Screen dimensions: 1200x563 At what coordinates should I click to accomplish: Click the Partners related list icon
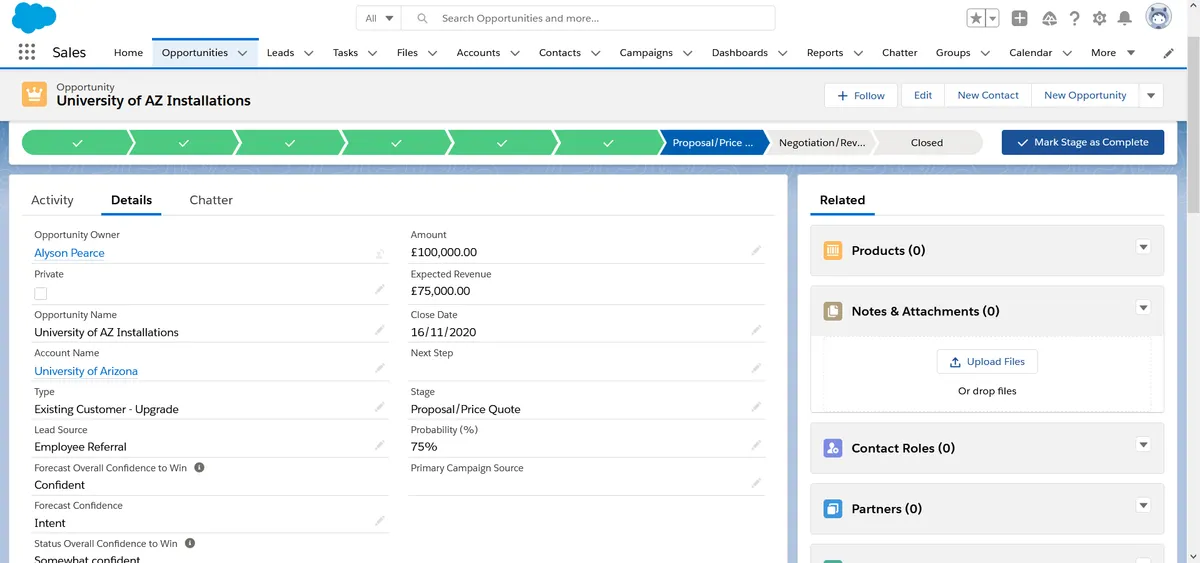833,509
